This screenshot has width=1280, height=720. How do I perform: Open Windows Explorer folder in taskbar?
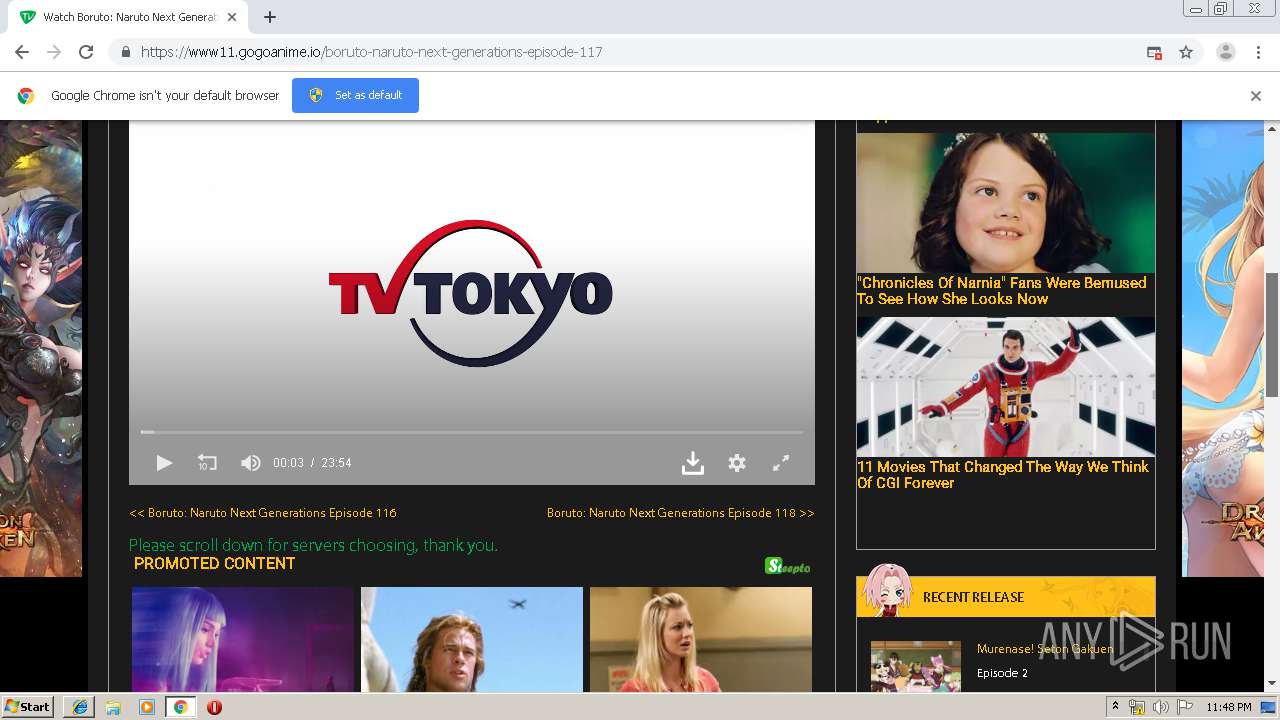coord(113,707)
